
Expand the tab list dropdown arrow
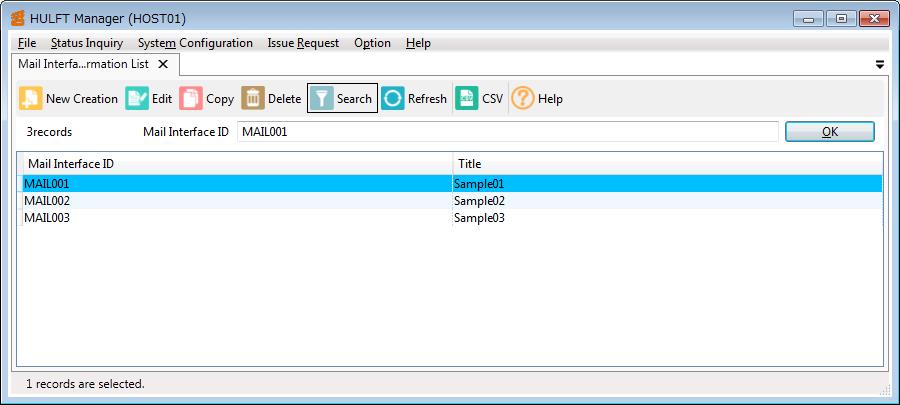tap(880, 64)
